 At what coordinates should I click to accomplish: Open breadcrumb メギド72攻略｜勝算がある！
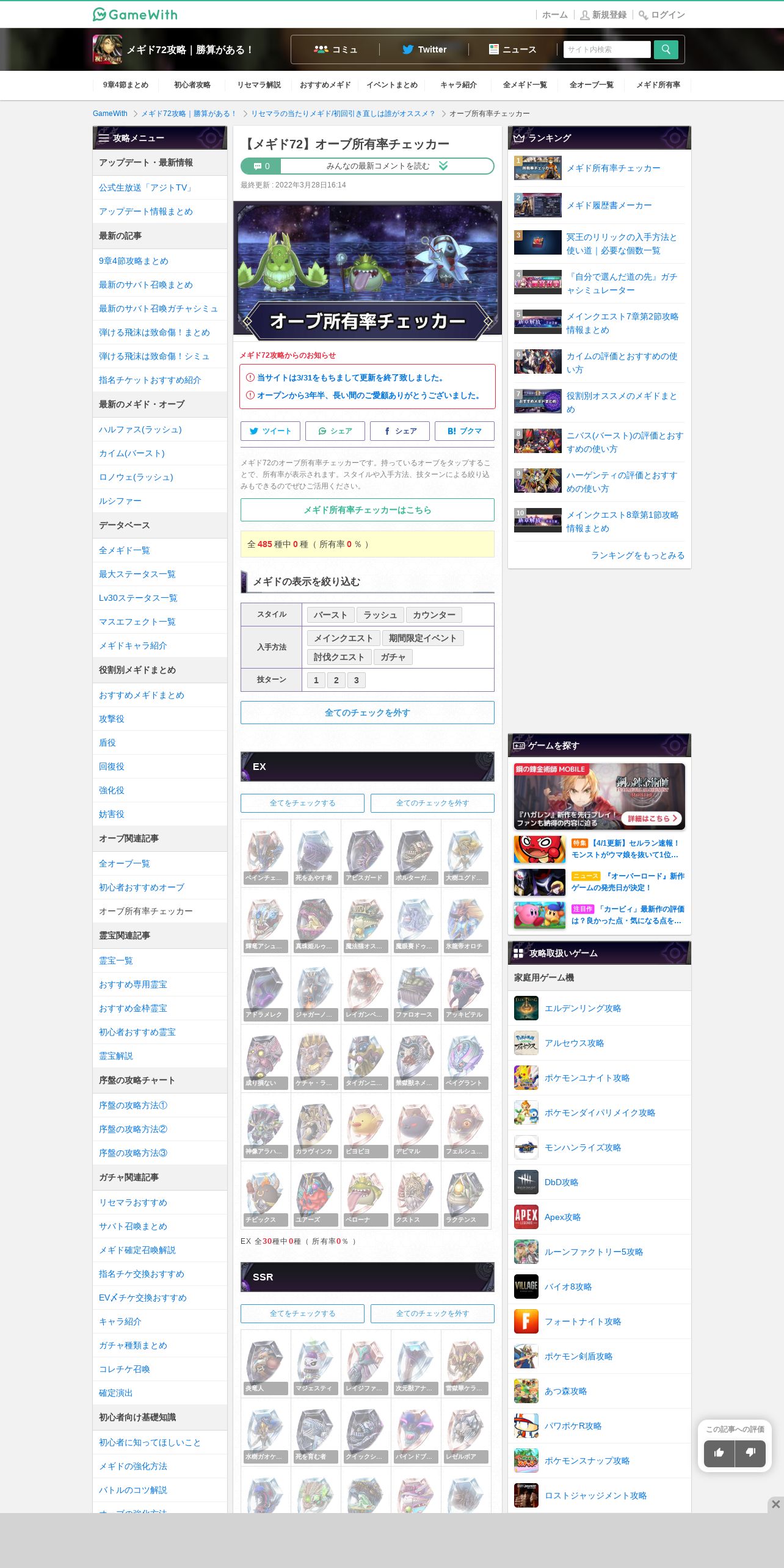point(189,114)
